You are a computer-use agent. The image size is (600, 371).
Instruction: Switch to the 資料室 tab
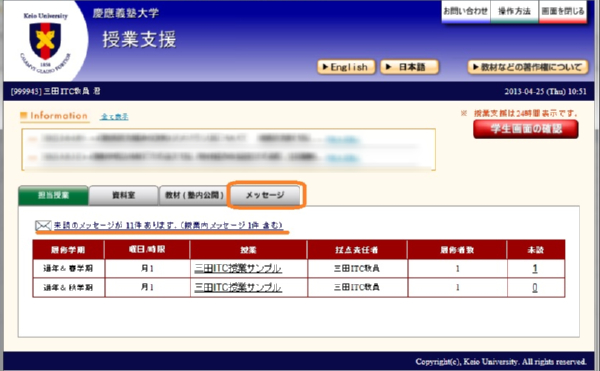pyautogui.click(x=123, y=195)
